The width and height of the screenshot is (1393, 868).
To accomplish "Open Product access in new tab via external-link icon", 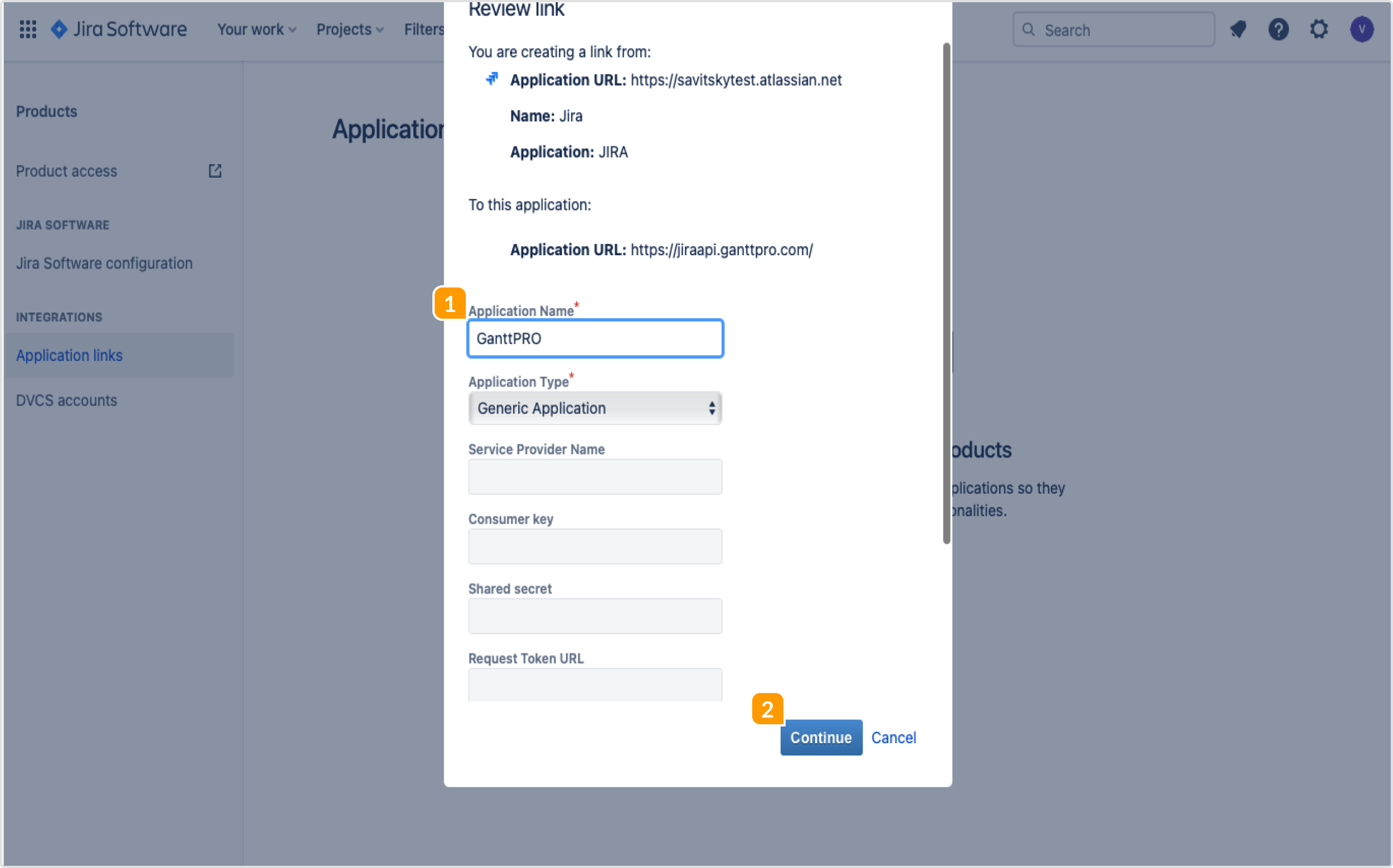I will (x=215, y=170).
